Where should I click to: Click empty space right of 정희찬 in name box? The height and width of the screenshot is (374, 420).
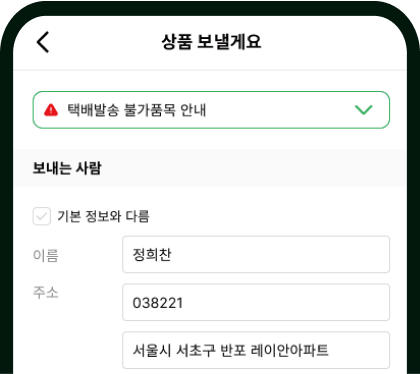(280, 254)
